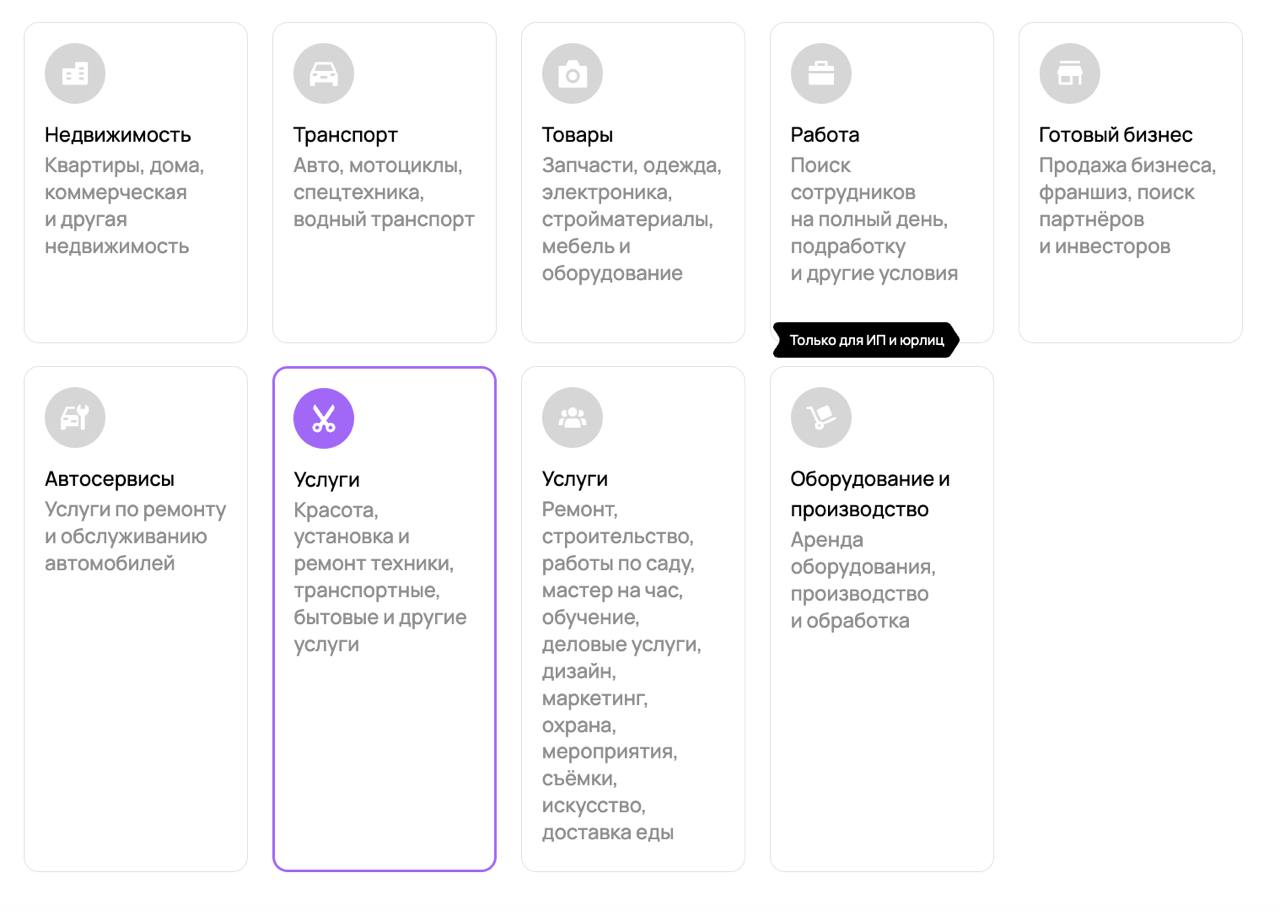Image resolution: width=1280 pixels, height=911 pixels.
Task: Click the hand truck icon for Оборудование
Action: 821,418
